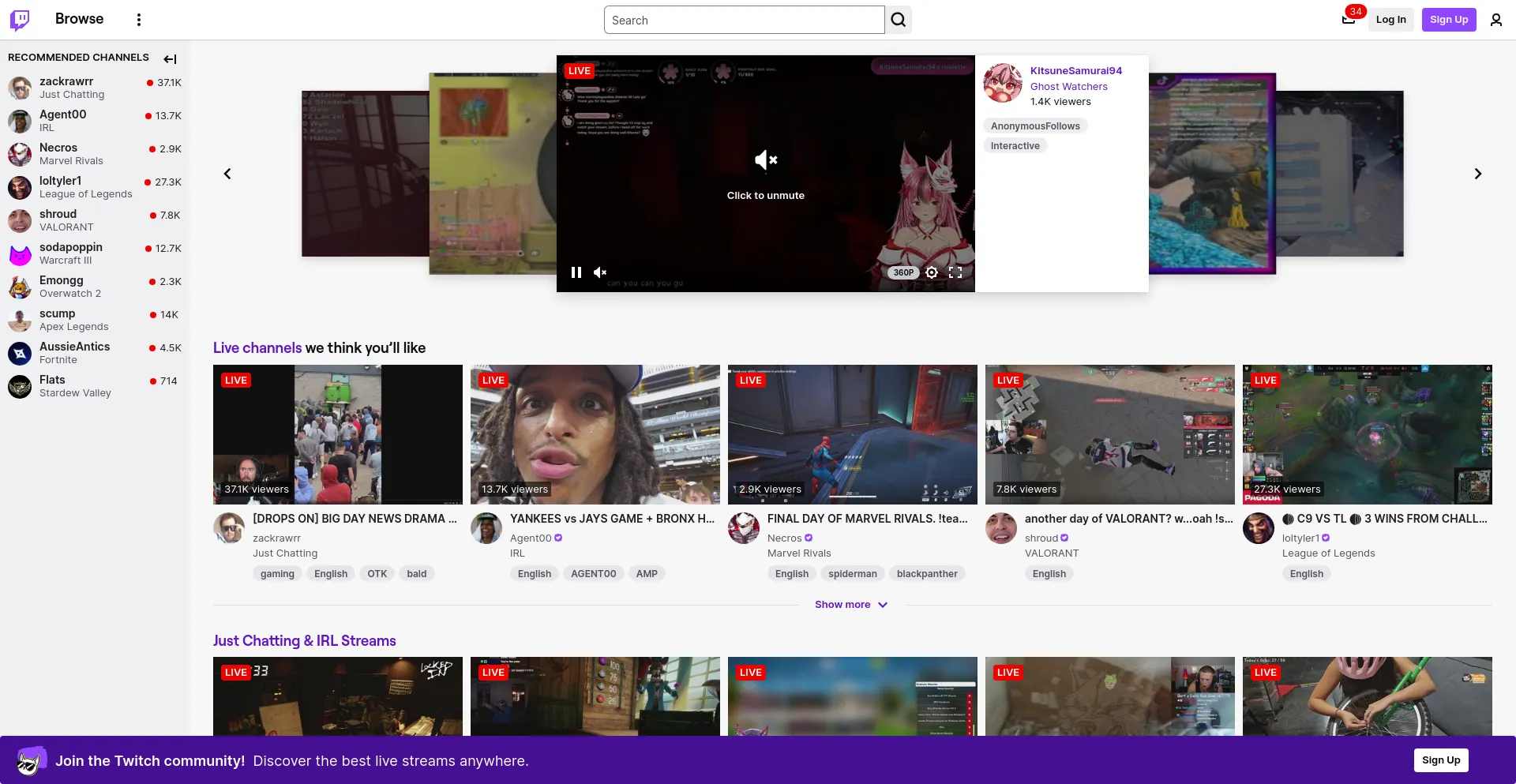Open zackrawrr avatar in sidebar

(x=20, y=88)
